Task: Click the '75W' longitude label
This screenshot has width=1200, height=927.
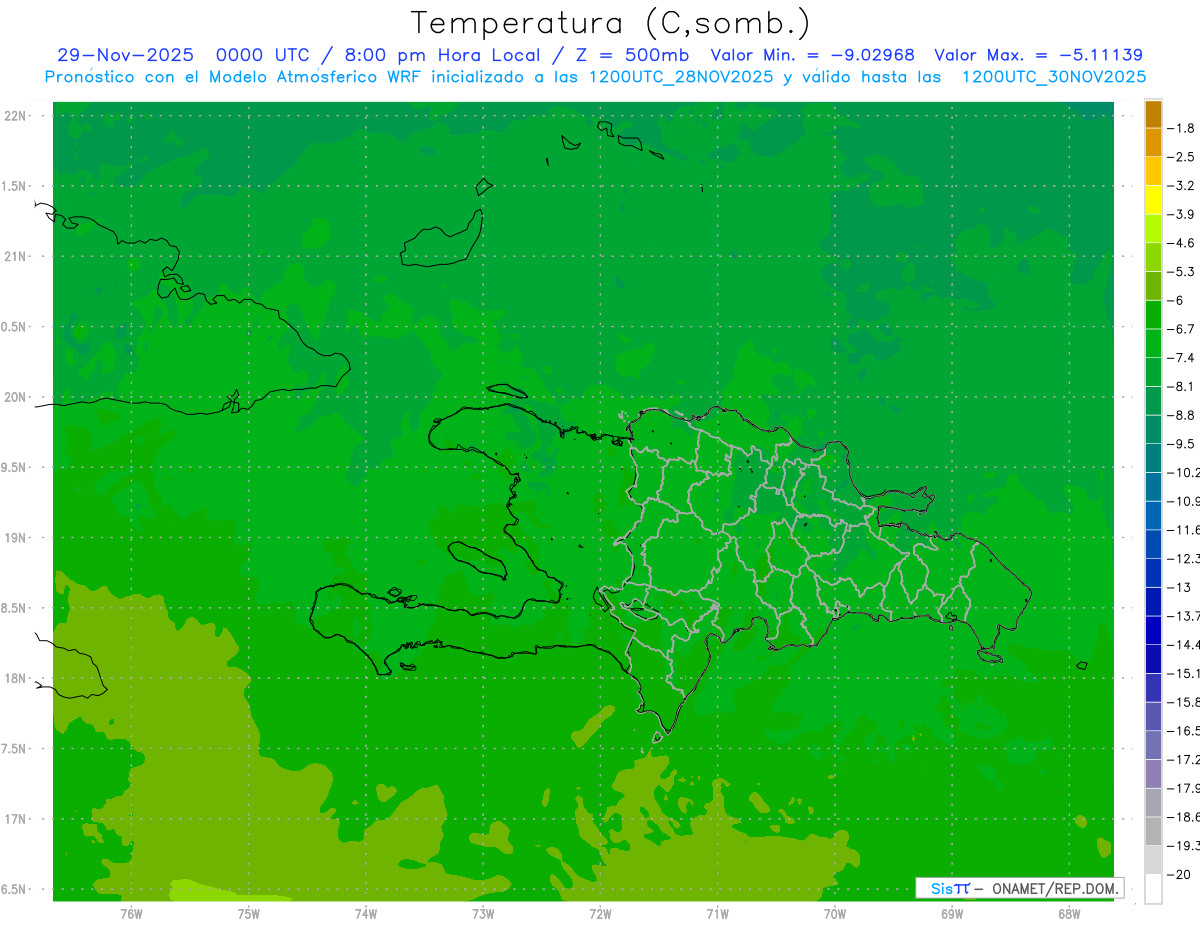Action: coord(249,914)
